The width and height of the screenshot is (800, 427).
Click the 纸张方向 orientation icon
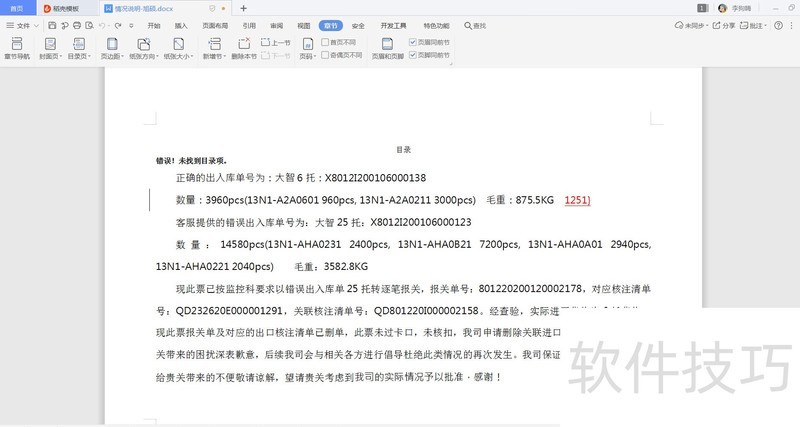[x=143, y=44]
